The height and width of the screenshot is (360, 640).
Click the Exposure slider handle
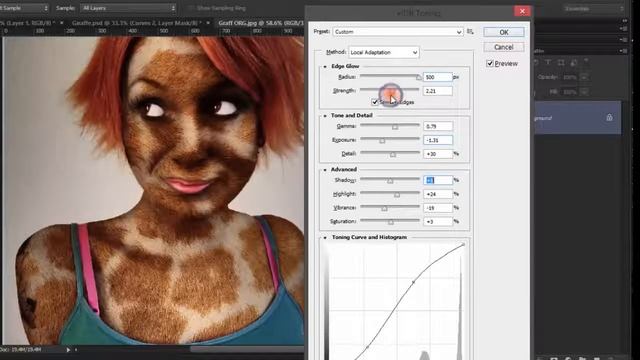click(x=382, y=141)
